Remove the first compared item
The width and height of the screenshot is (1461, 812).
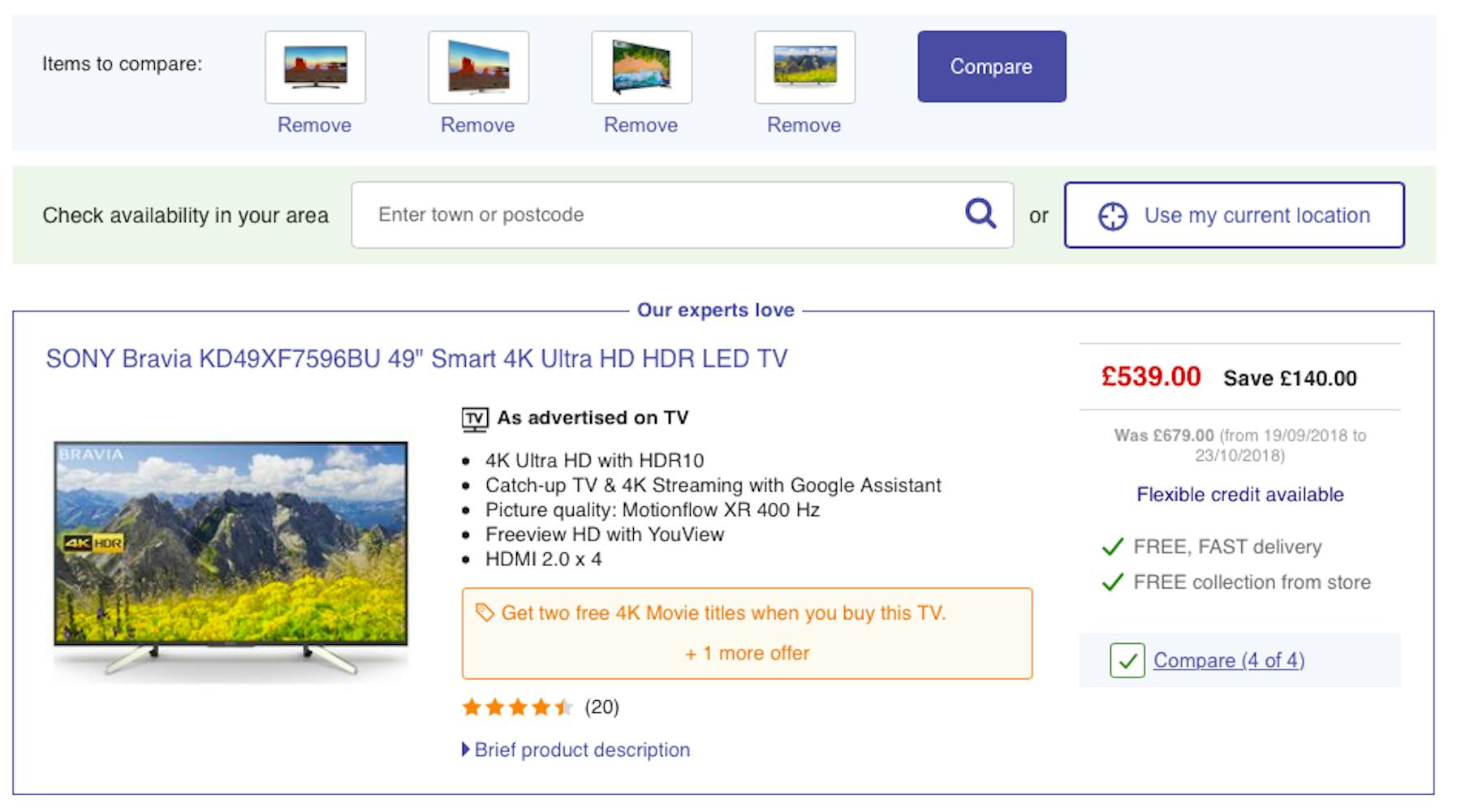pos(314,125)
